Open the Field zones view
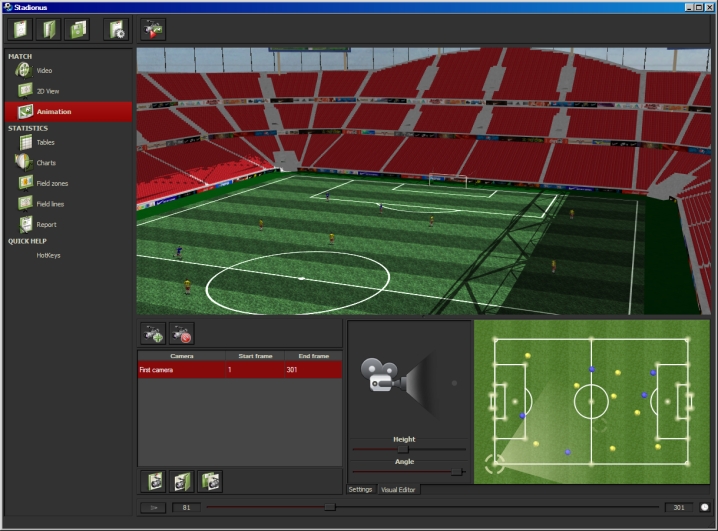 coord(51,183)
